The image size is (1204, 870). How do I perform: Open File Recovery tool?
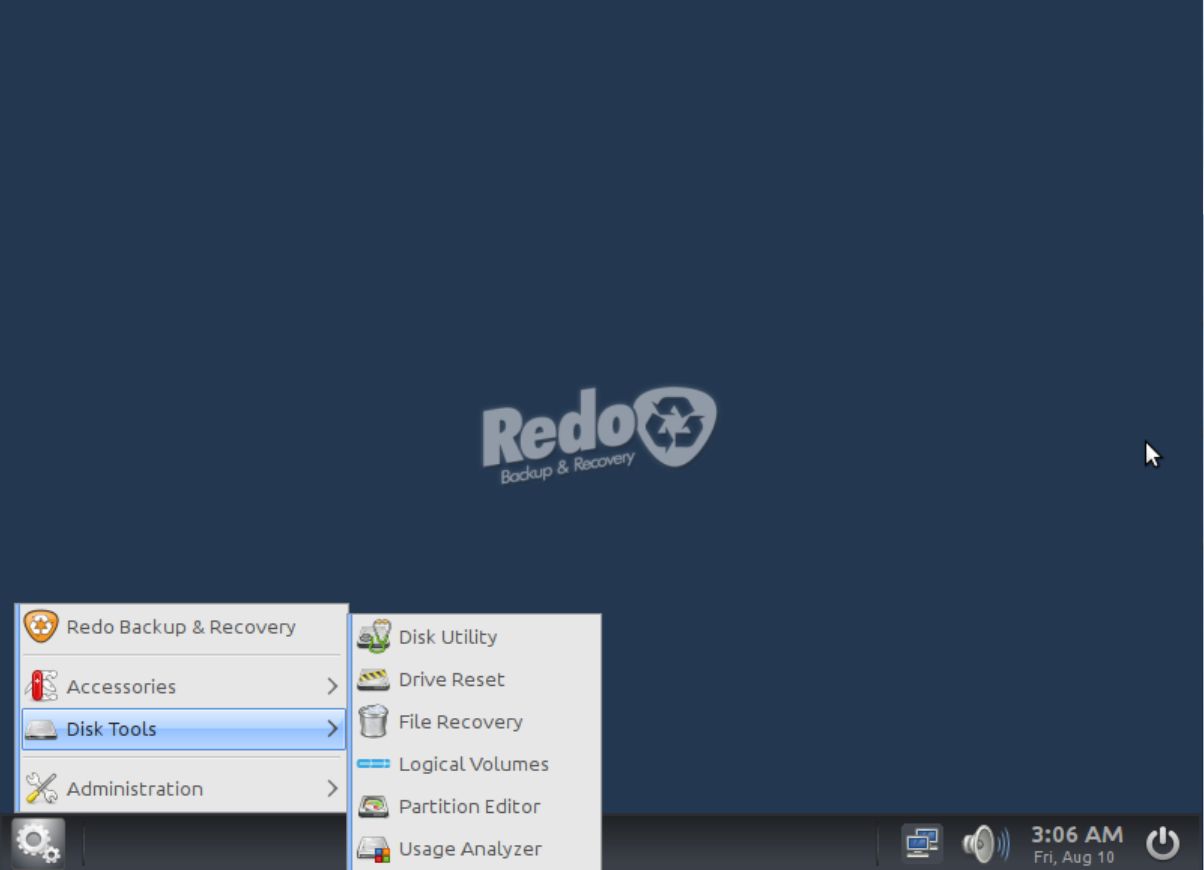tap(476, 722)
